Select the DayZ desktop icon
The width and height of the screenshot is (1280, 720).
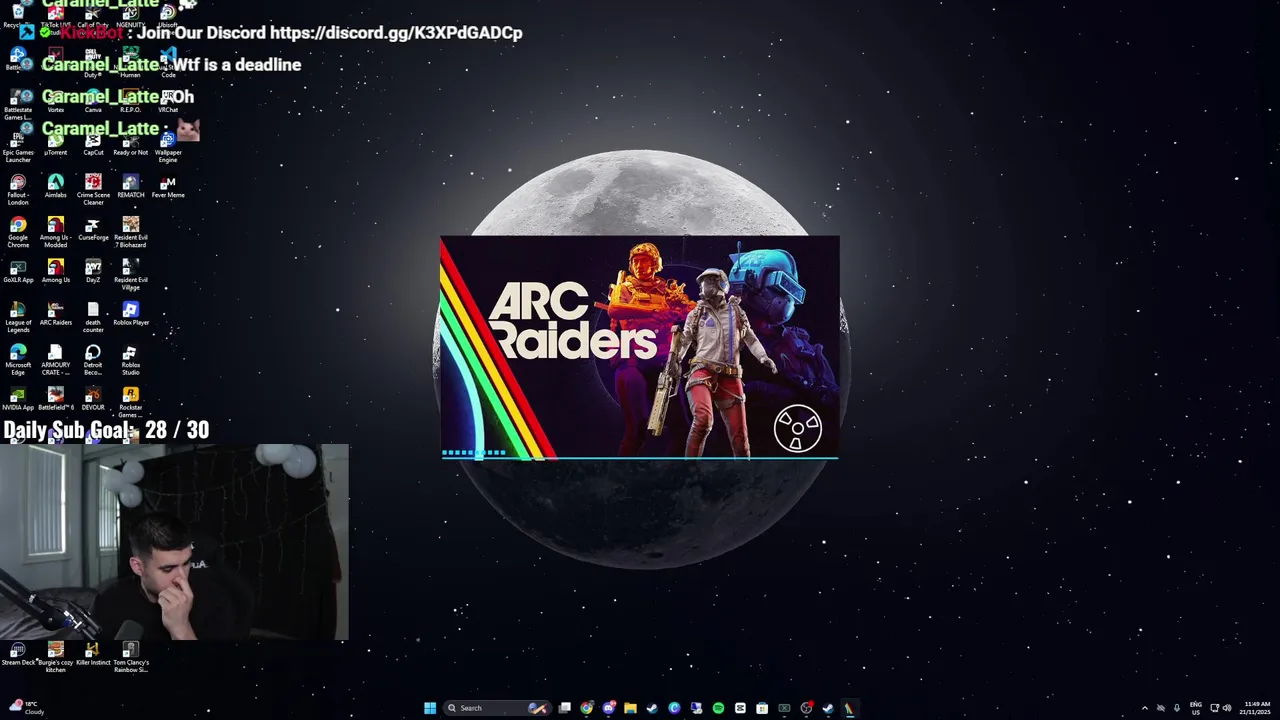(93, 272)
